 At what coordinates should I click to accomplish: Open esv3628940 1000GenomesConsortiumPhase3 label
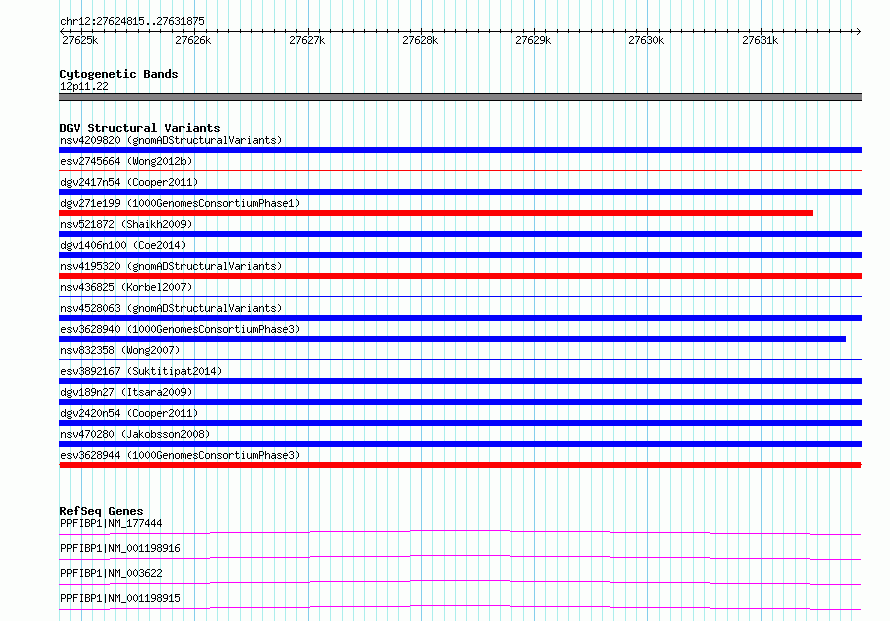(x=180, y=329)
